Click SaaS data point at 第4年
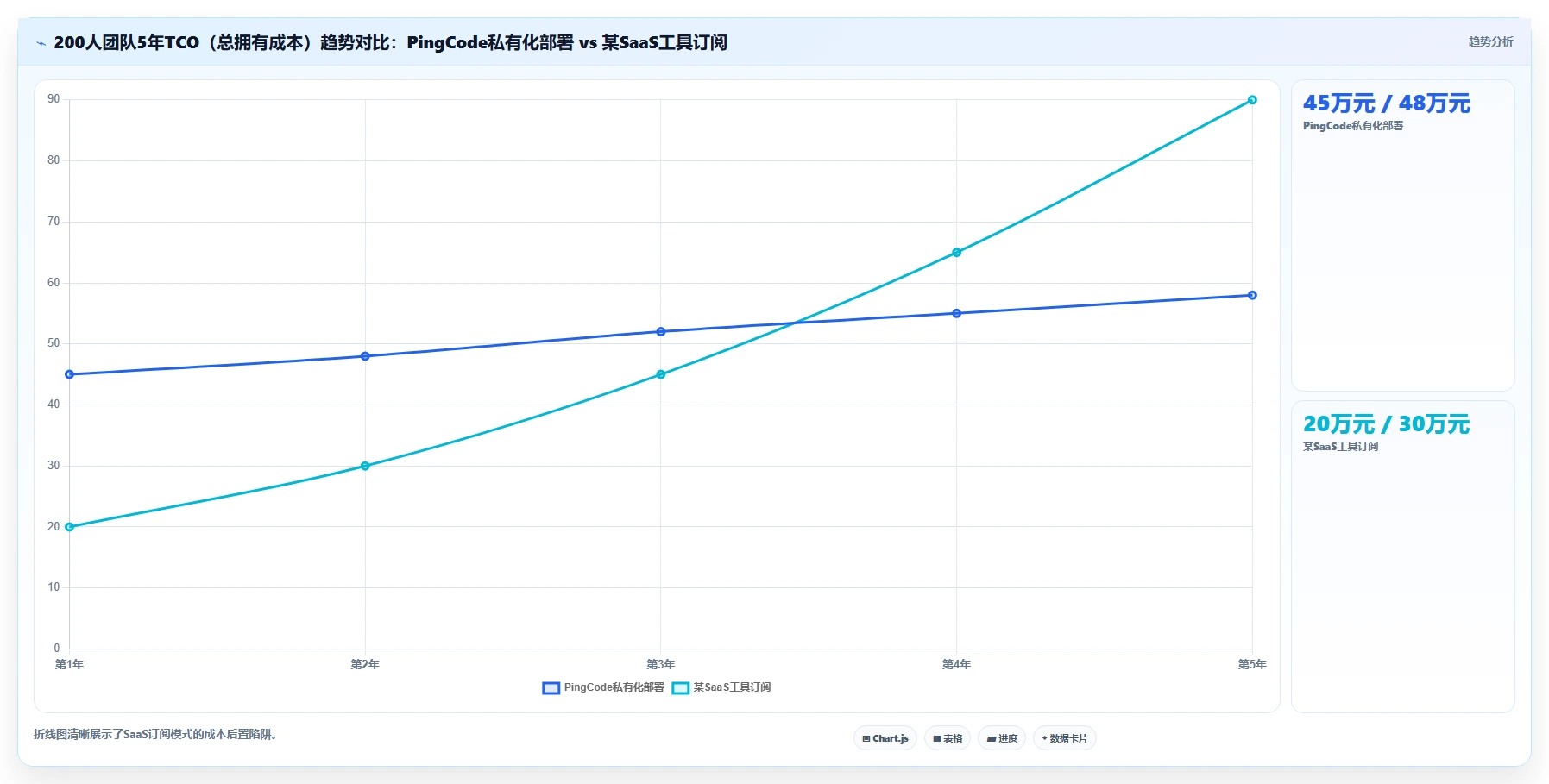 (x=957, y=253)
